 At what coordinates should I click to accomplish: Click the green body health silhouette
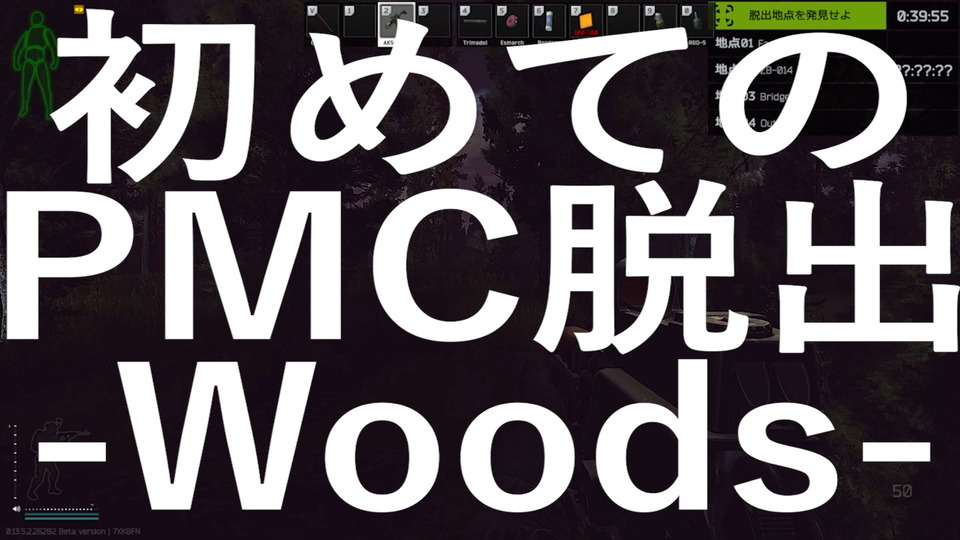(37, 64)
